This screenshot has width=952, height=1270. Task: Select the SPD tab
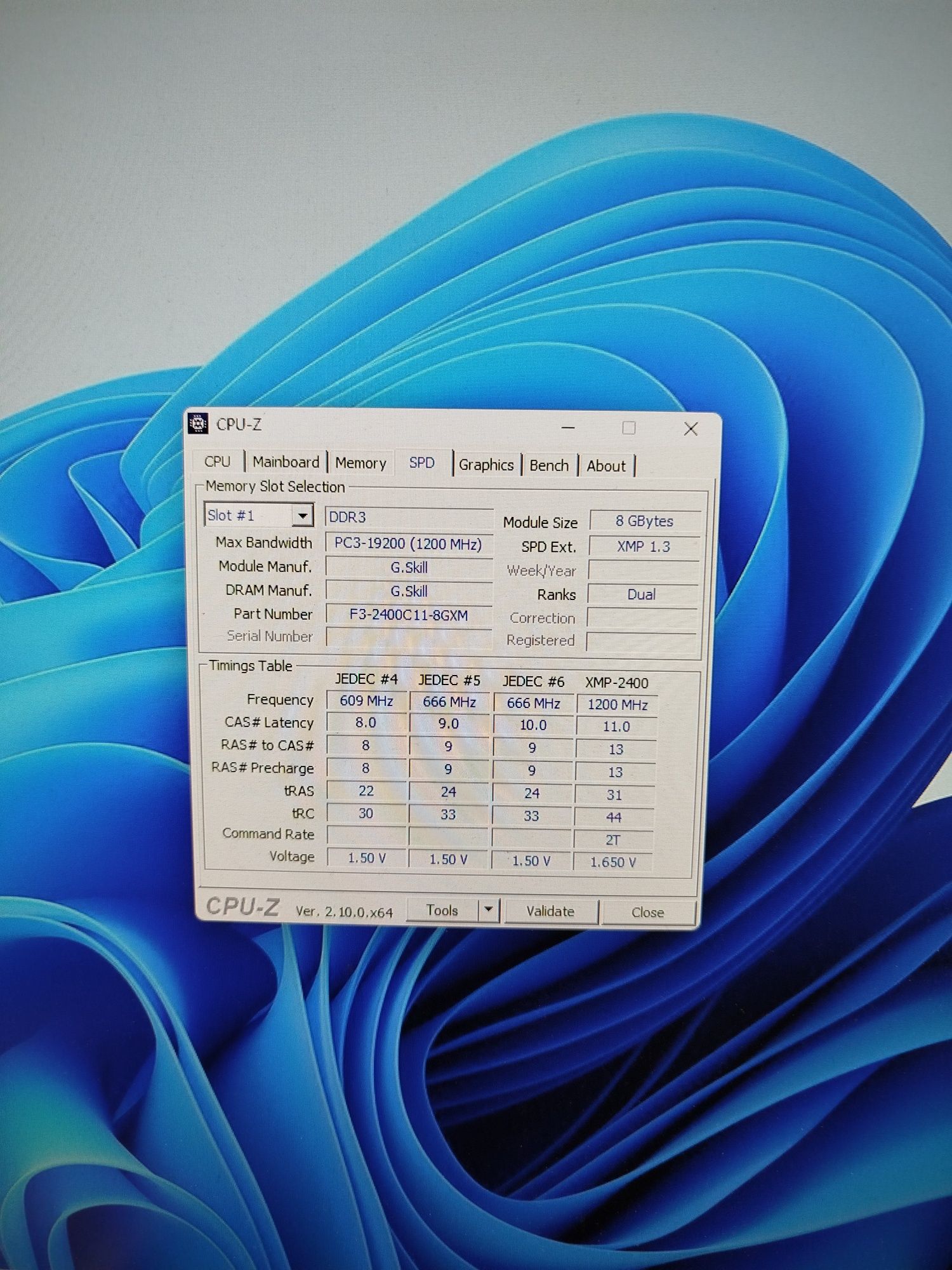click(x=422, y=463)
